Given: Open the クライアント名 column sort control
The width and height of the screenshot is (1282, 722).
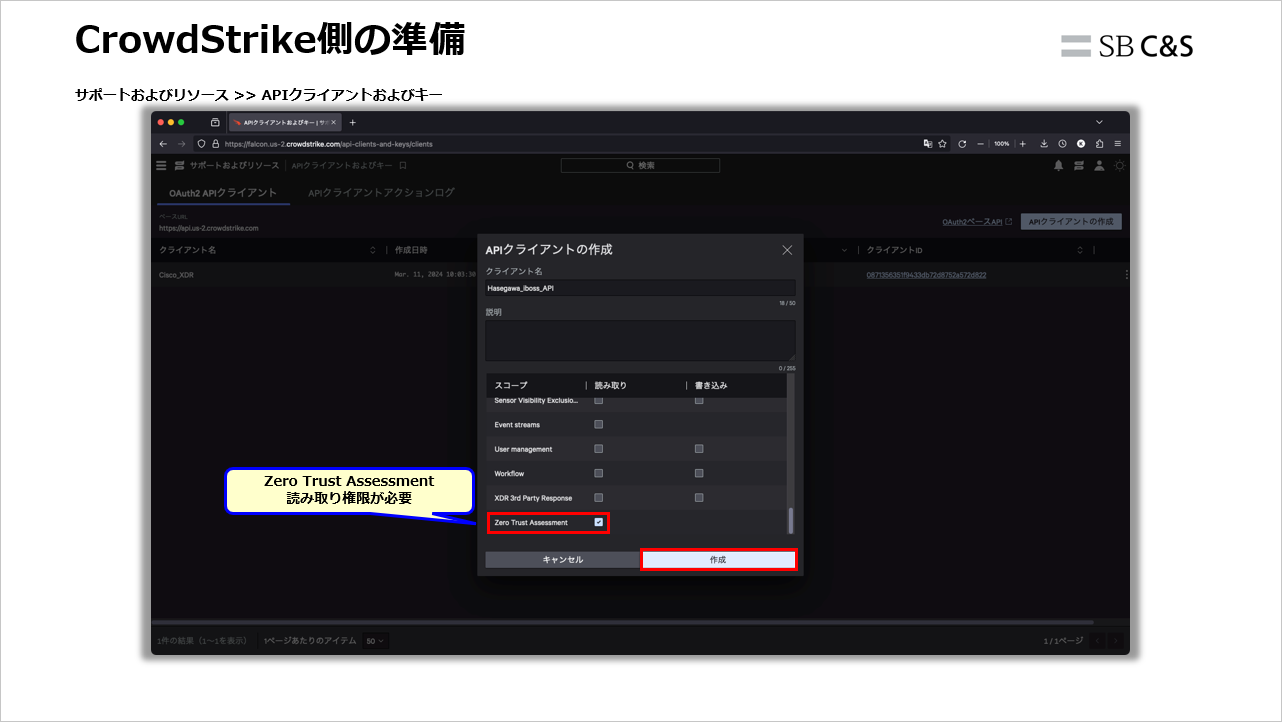Looking at the screenshot, I should pyautogui.click(x=372, y=250).
